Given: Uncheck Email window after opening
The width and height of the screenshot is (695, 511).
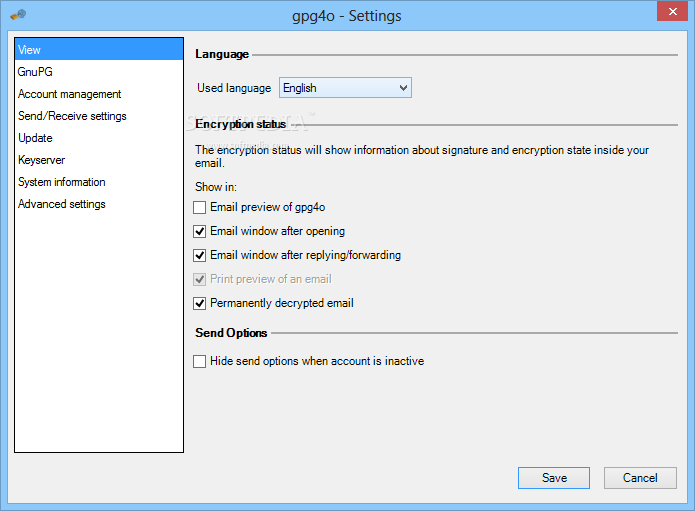Looking at the screenshot, I should (199, 231).
